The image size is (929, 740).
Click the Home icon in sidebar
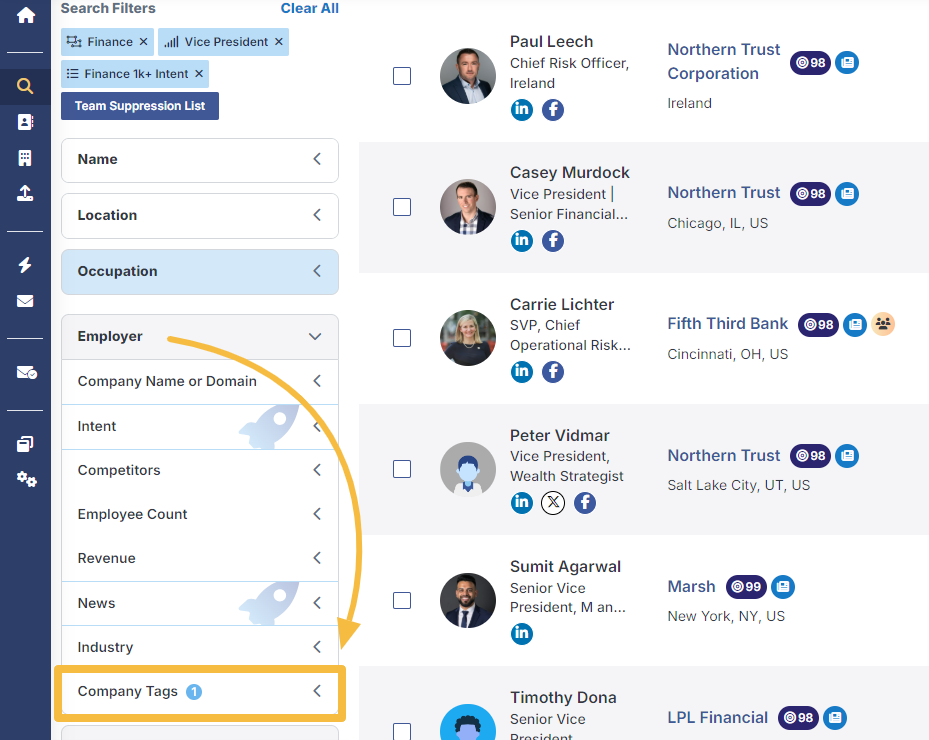tap(25, 16)
